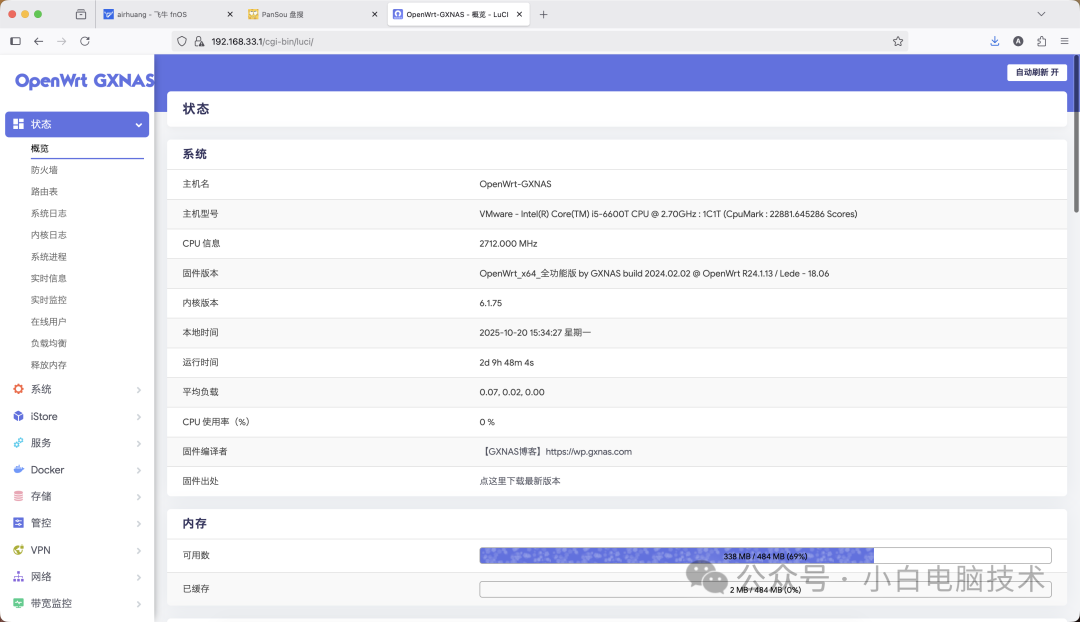The image size is (1080, 622).
Task: Close the airhuang fnOS tab
Action: (230, 14)
